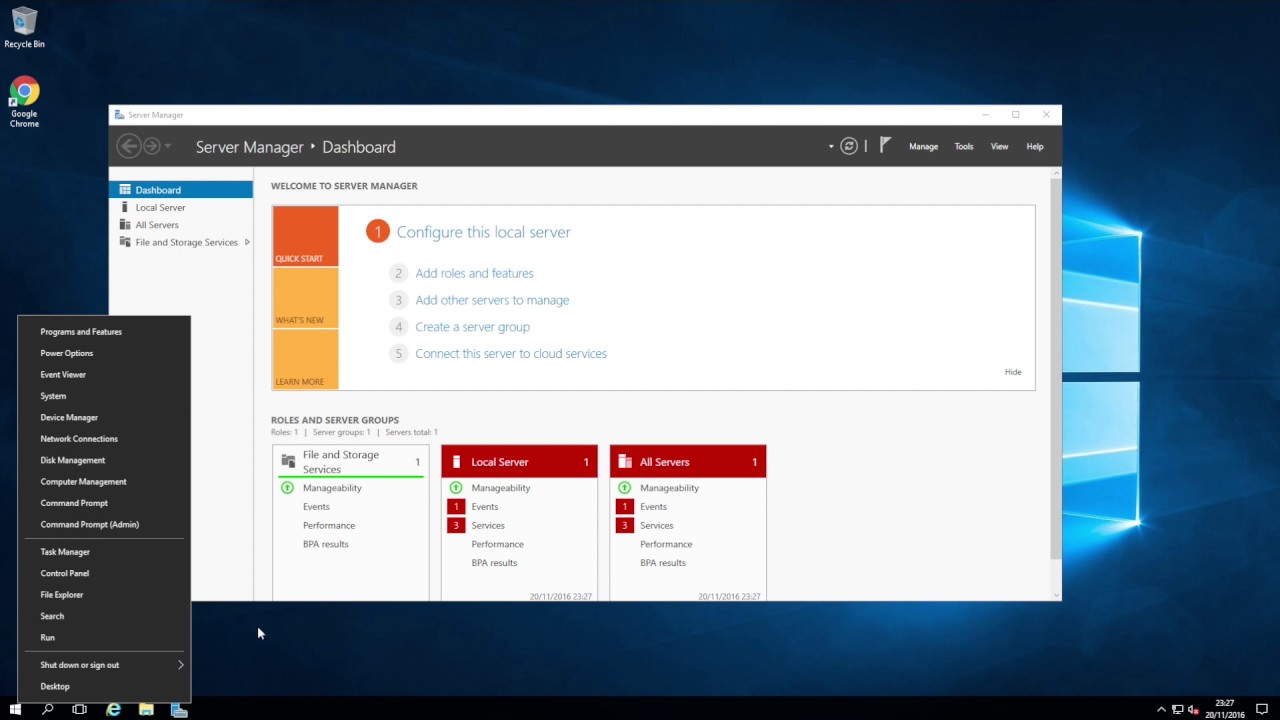
Task: Click File and Storage manageability status icon
Action: click(287, 488)
